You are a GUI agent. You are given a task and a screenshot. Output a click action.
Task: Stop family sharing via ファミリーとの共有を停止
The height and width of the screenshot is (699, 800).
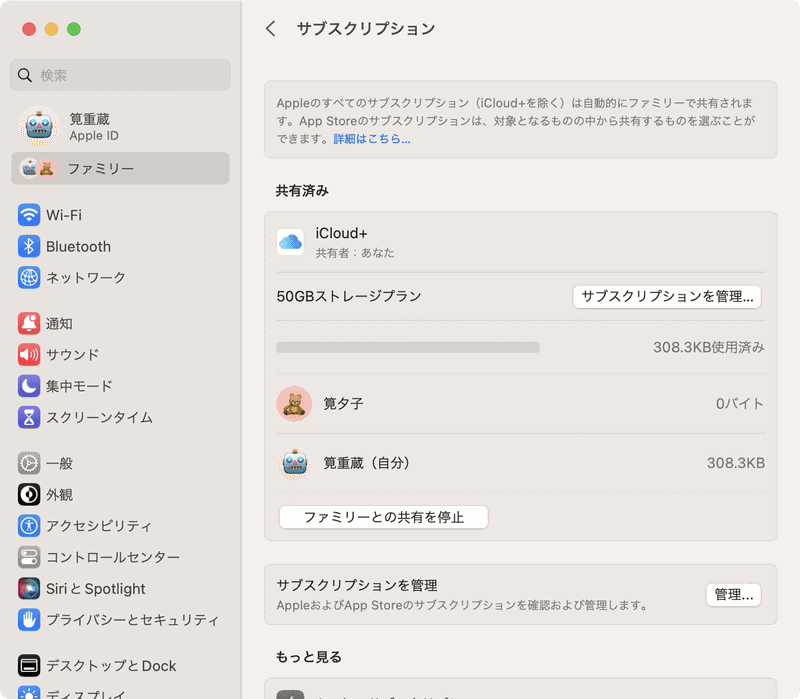click(x=383, y=517)
